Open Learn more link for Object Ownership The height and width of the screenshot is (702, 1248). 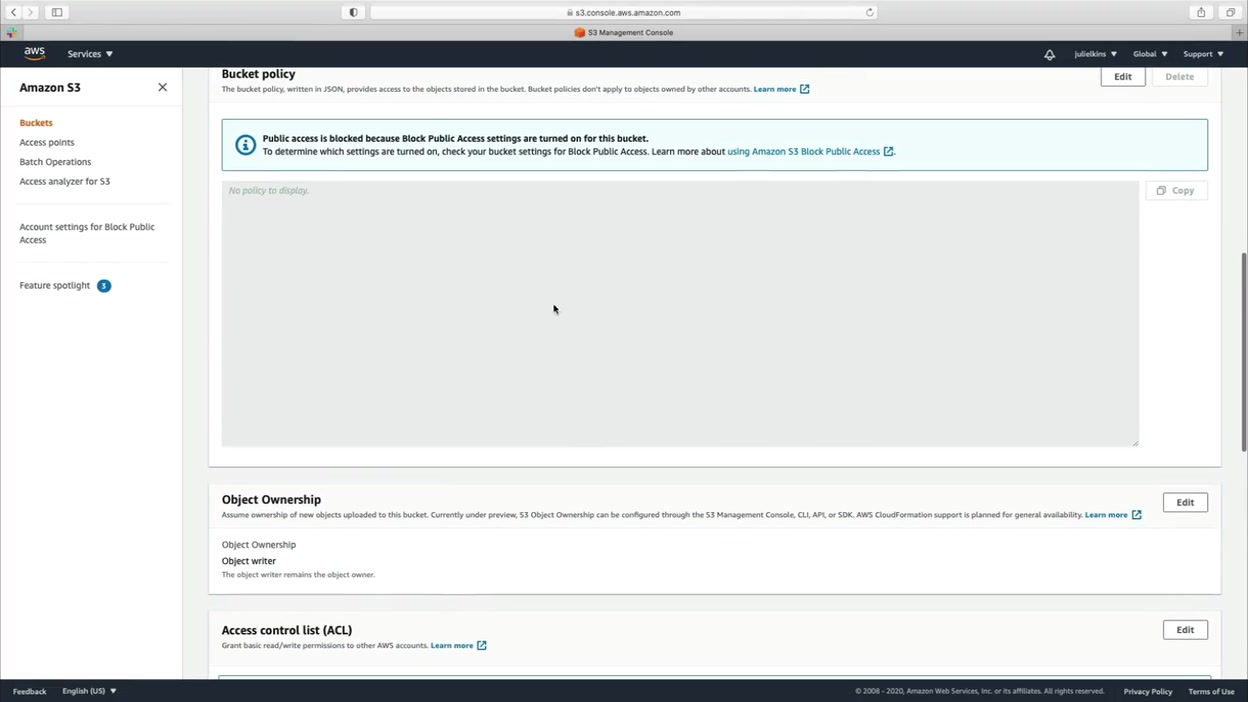tap(1113, 515)
